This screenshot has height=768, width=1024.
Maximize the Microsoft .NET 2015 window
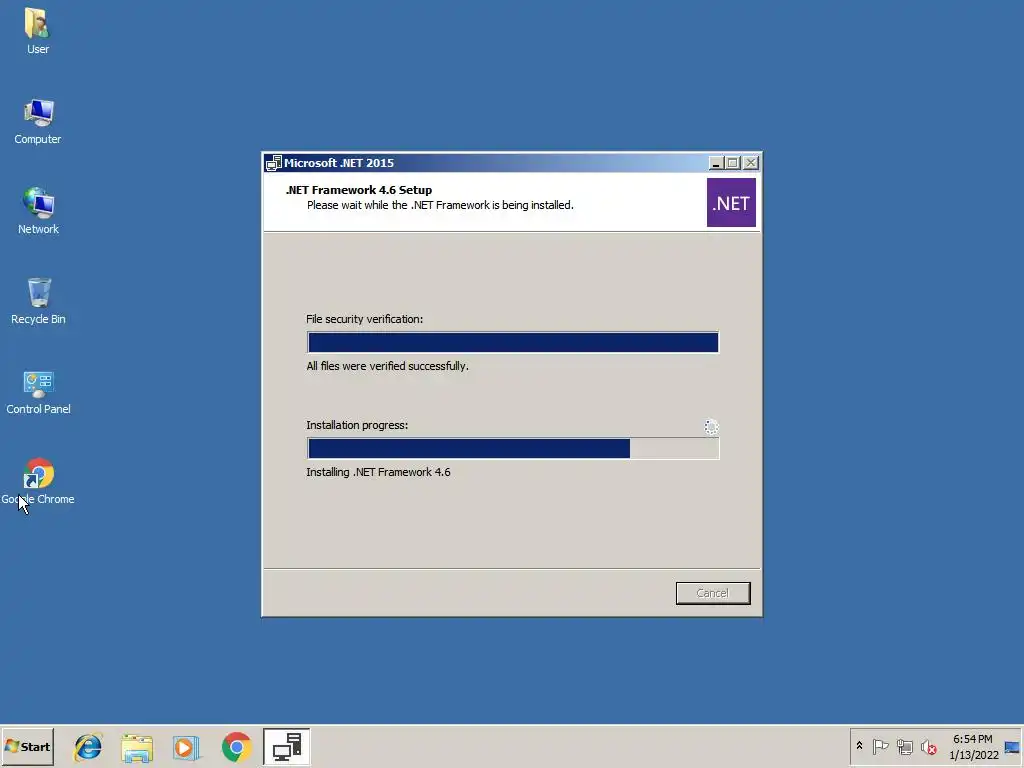pyautogui.click(x=733, y=163)
